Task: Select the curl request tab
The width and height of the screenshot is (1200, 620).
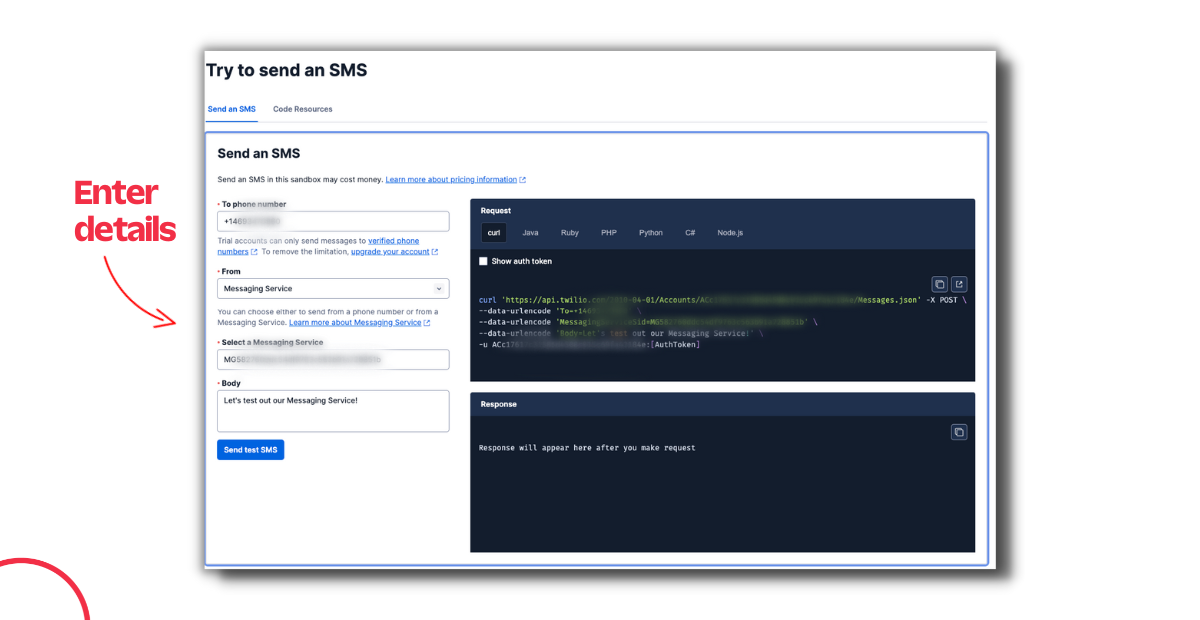Action: 494,232
